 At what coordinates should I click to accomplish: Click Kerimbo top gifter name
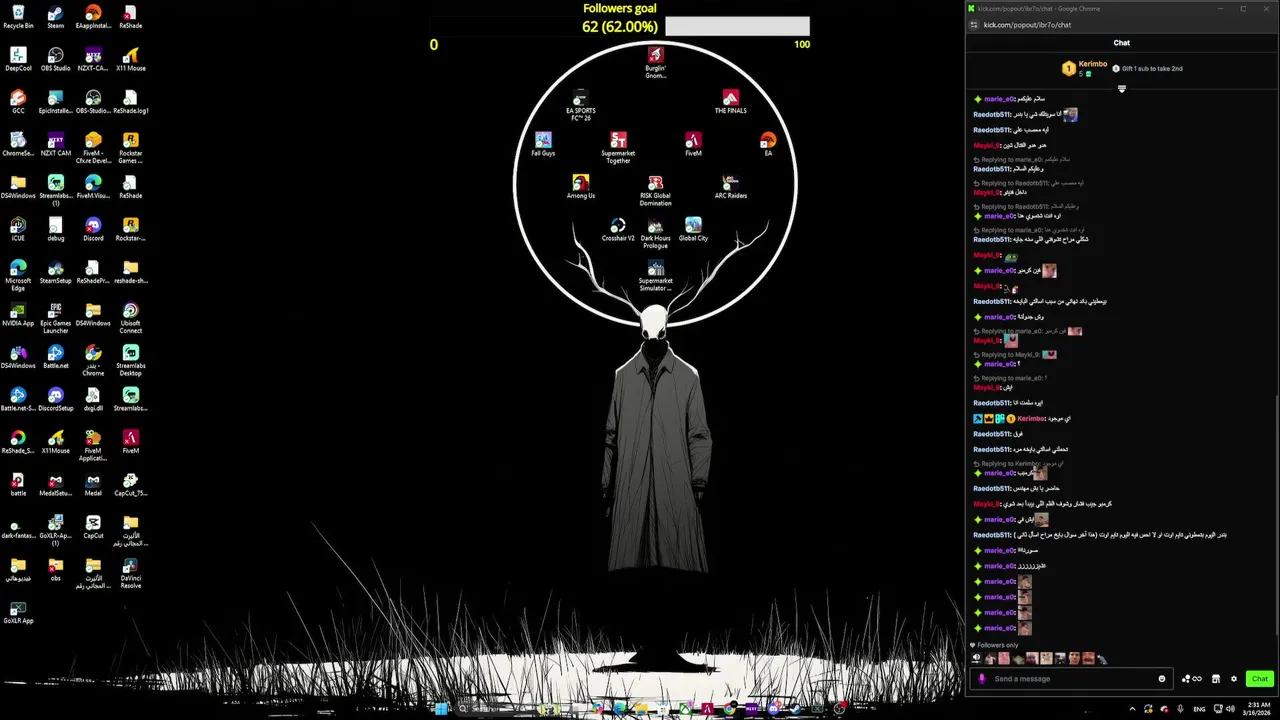tap(1093, 64)
